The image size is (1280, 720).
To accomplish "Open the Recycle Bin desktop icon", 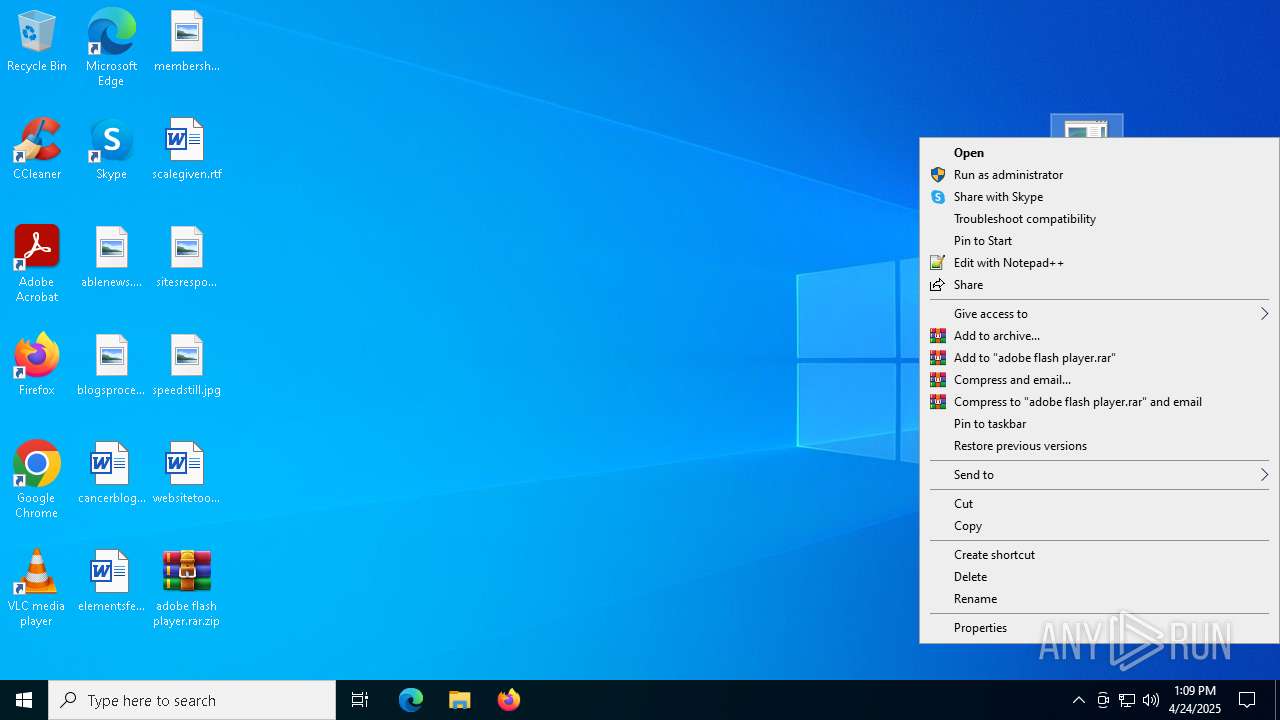I will 37,41.
